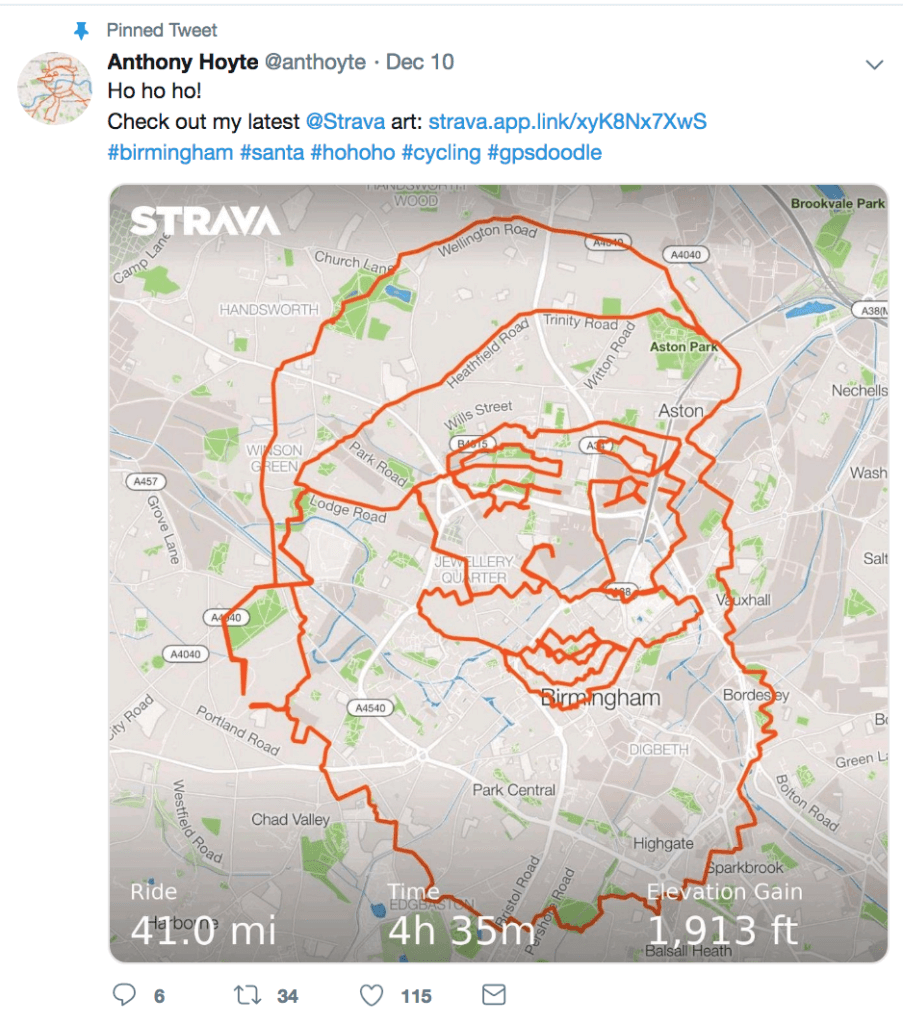The image size is (903, 1024).
Task: Click the retweet arrows icon
Action: 247,995
